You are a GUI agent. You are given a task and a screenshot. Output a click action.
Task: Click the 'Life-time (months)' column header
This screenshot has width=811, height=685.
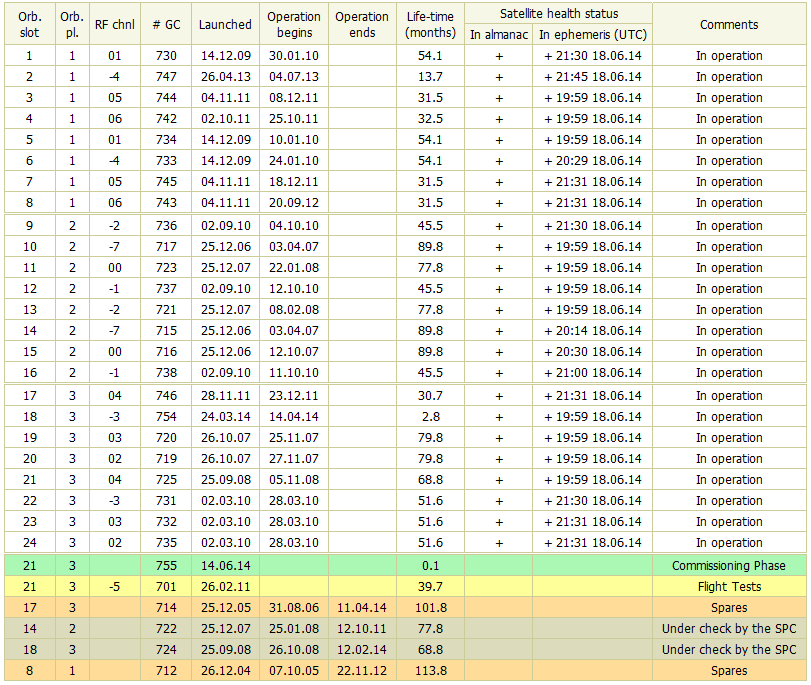431,24
